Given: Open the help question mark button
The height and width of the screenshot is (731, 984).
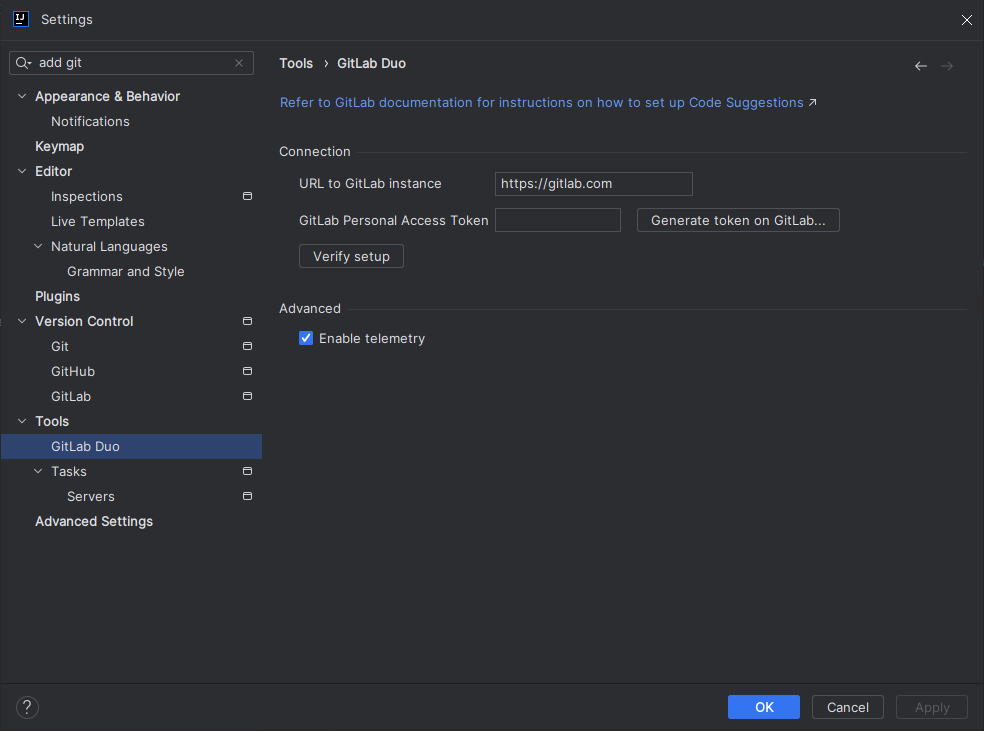Looking at the screenshot, I should [27, 708].
